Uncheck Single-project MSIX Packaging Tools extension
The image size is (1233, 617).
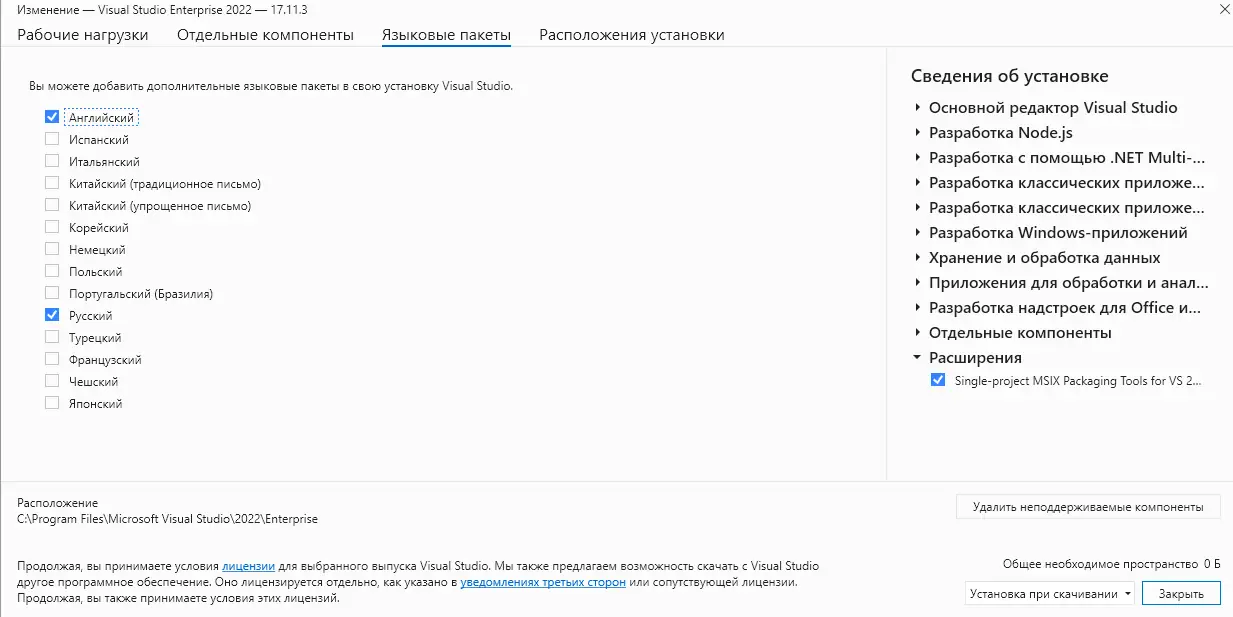point(937,380)
